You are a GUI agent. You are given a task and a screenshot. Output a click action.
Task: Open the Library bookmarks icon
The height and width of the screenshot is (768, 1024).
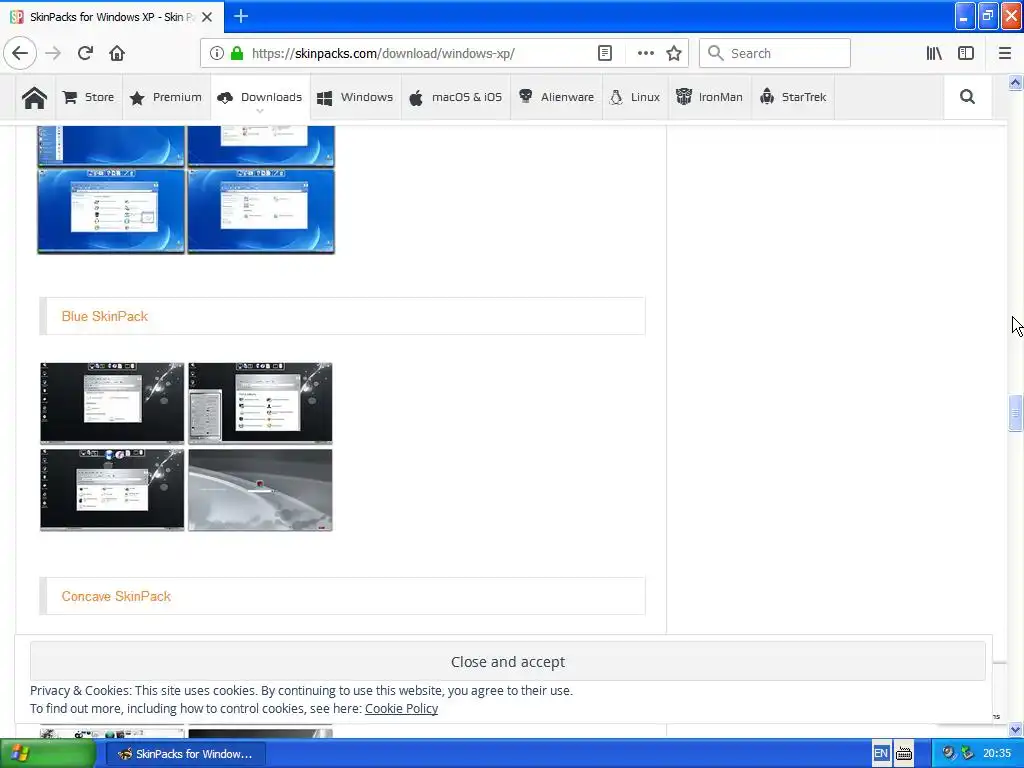point(934,53)
